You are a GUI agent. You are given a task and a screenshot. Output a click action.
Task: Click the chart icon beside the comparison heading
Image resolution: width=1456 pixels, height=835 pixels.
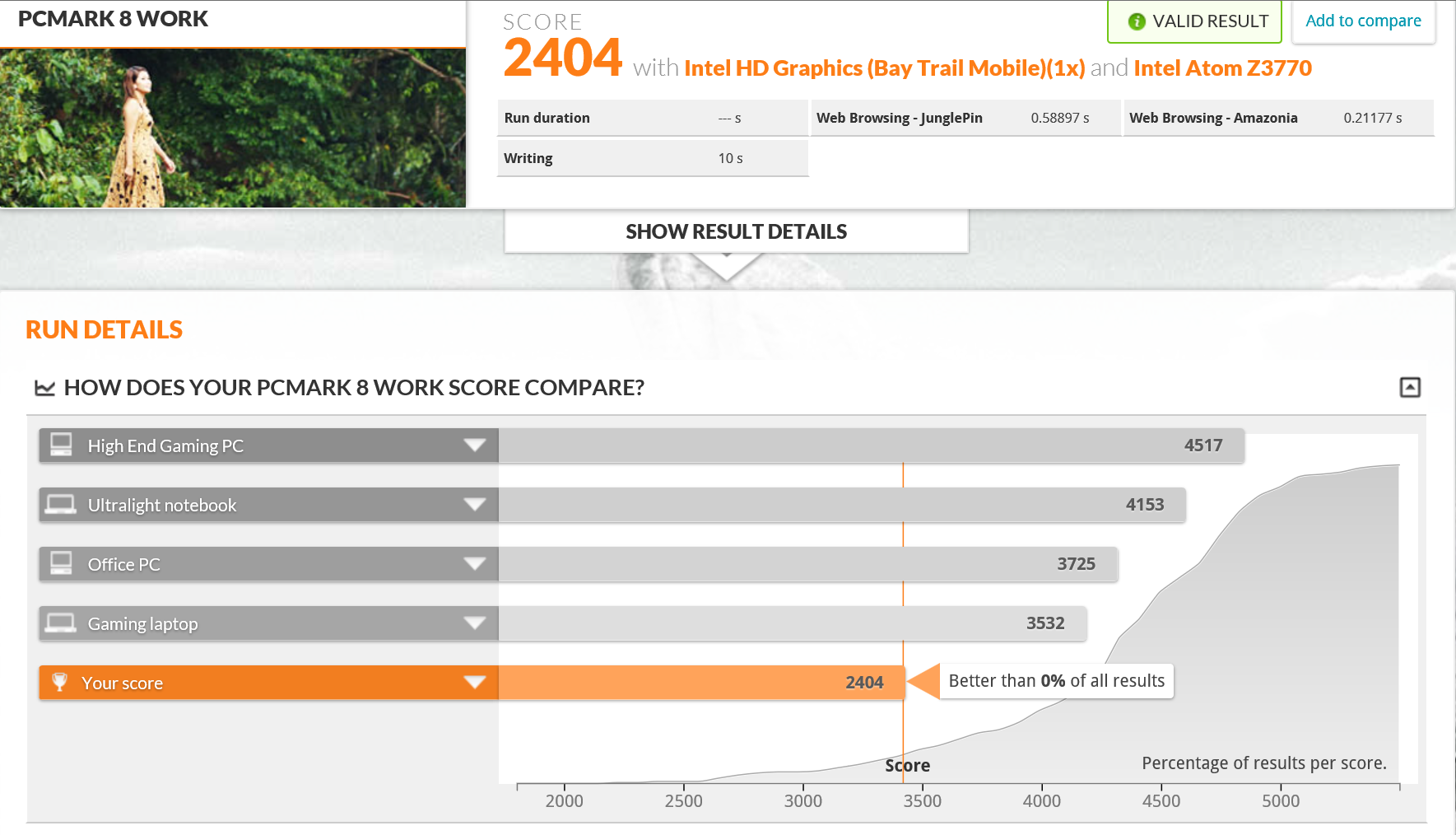click(44, 387)
